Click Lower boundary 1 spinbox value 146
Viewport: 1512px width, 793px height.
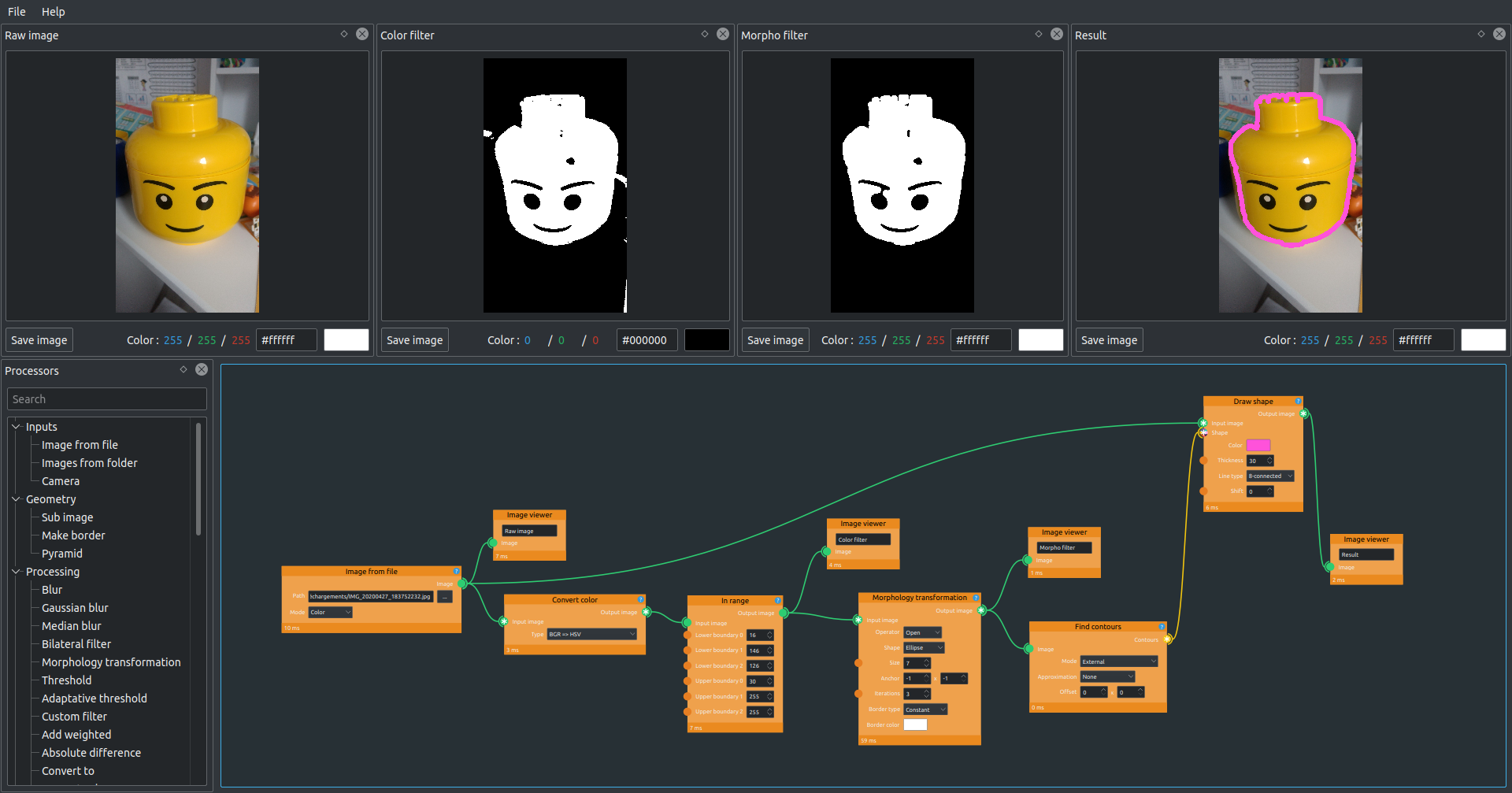point(761,650)
